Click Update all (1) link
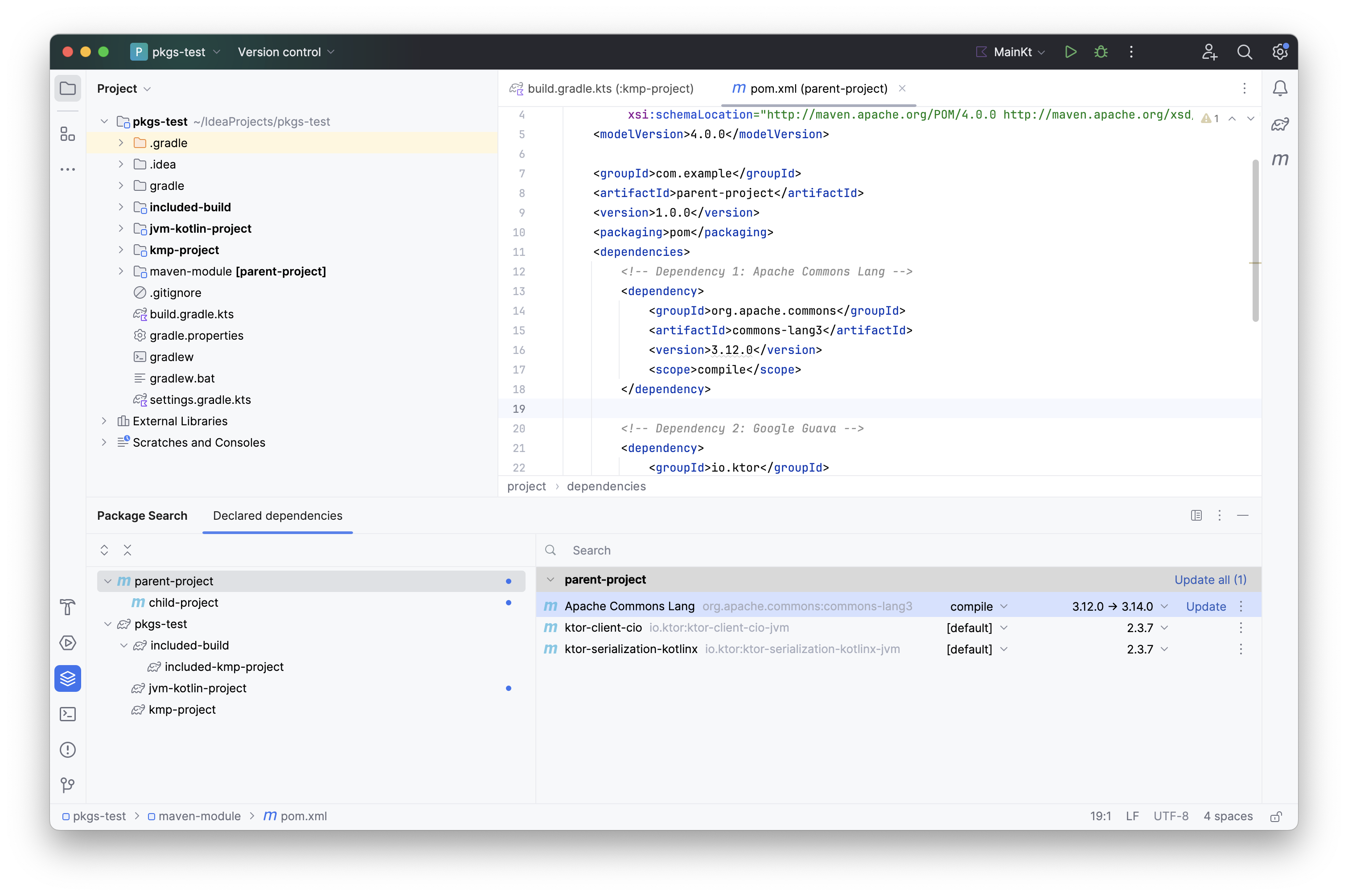 [x=1210, y=580]
